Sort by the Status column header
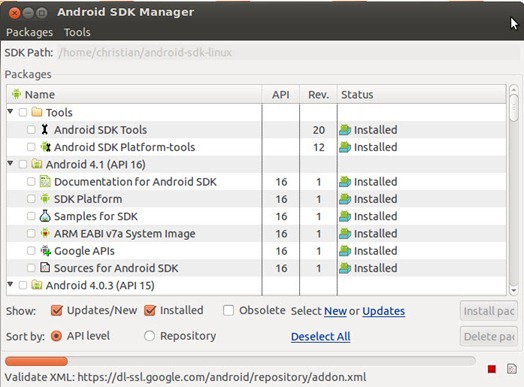Viewport: 524px width, 387px height. pyautogui.click(x=422, y=94)
